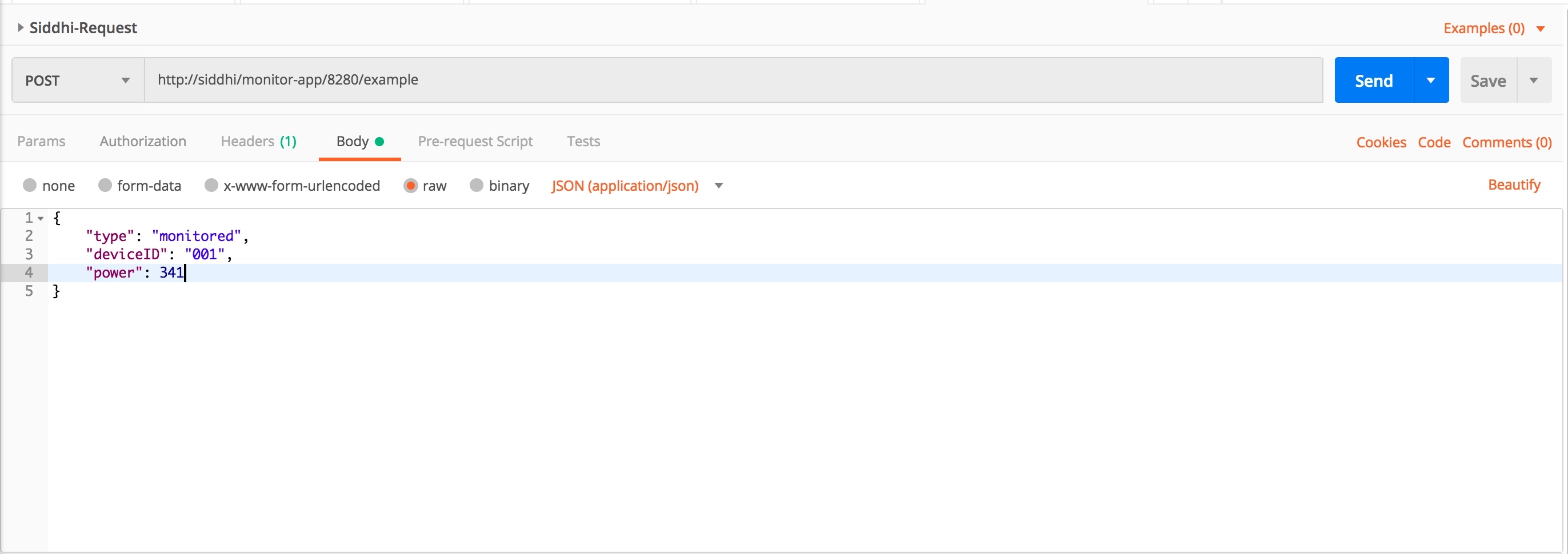Open the Headers (1) tab
The height and width of the screenshot is (554, 1568).
(258, 141)
